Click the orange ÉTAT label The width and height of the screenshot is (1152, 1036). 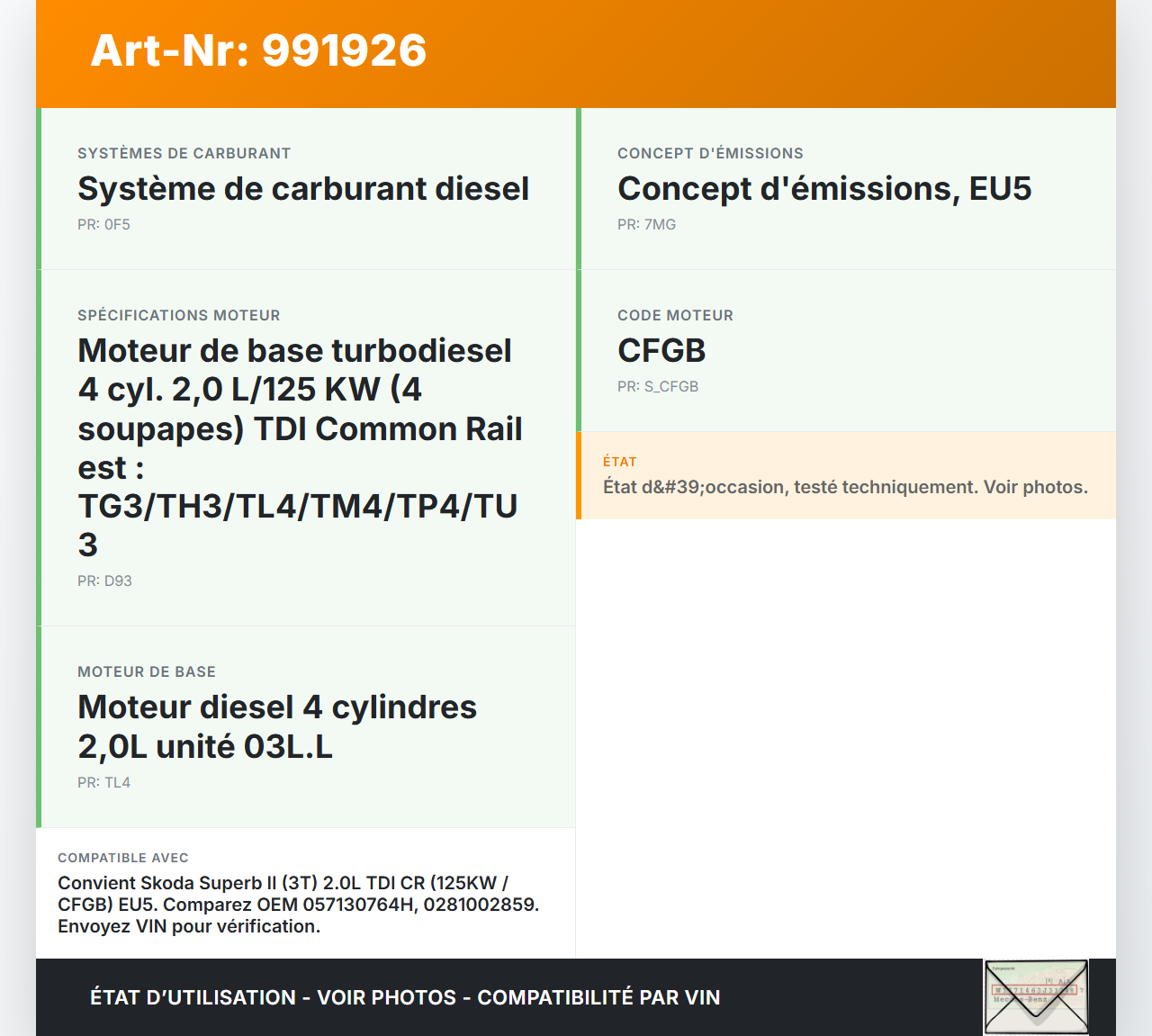point(620,462)
